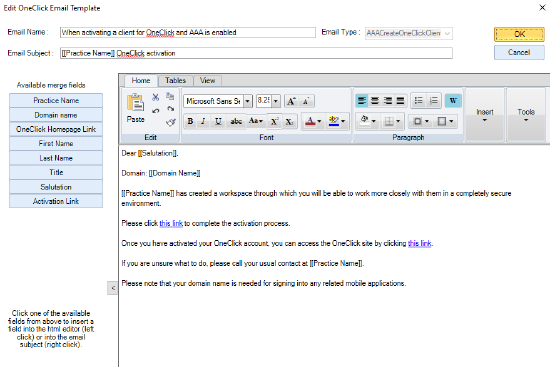Apply the text highlight color
The image size is (550, 367).
[334, 121]
